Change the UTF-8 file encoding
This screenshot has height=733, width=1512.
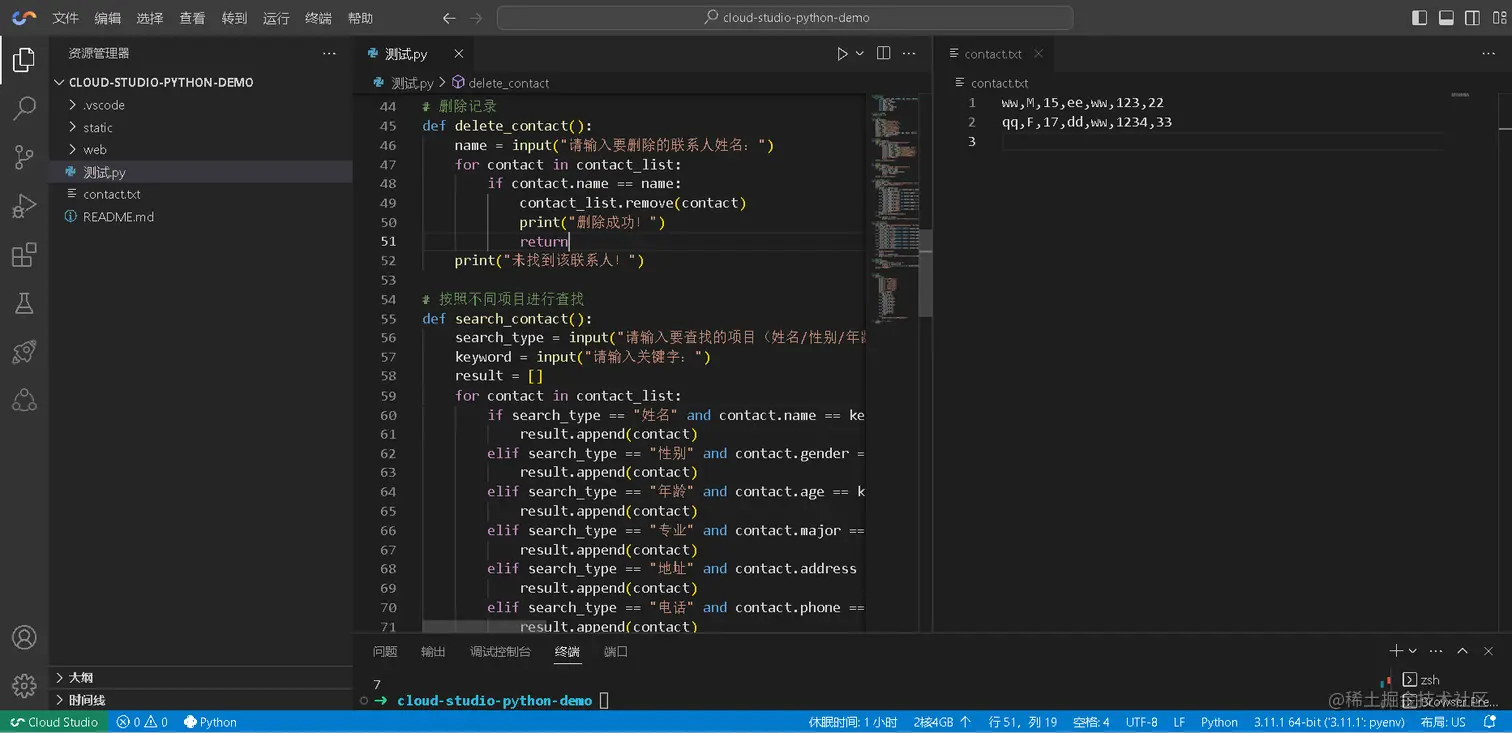[1141, 722]
